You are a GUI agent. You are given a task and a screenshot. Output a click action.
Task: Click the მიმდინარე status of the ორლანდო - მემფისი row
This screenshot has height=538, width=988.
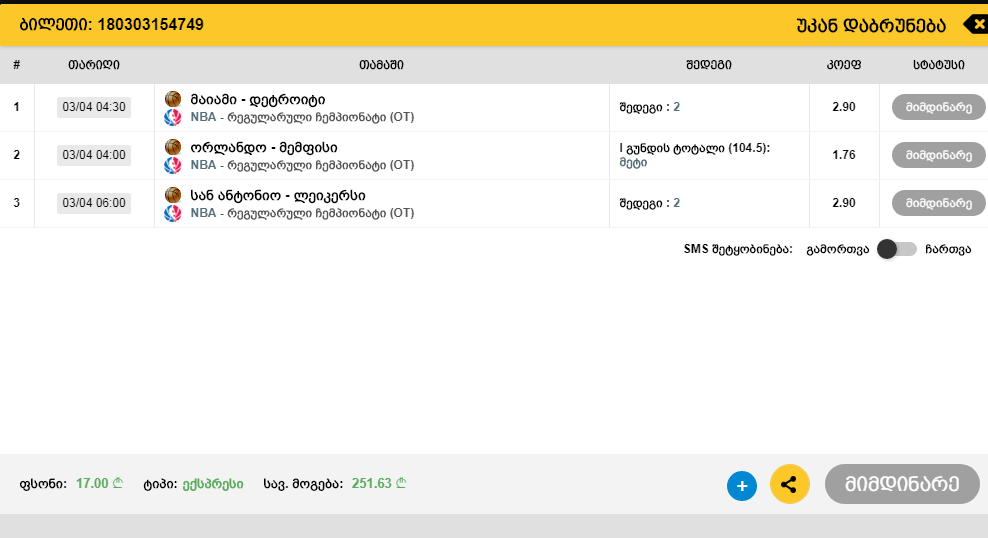938,155
